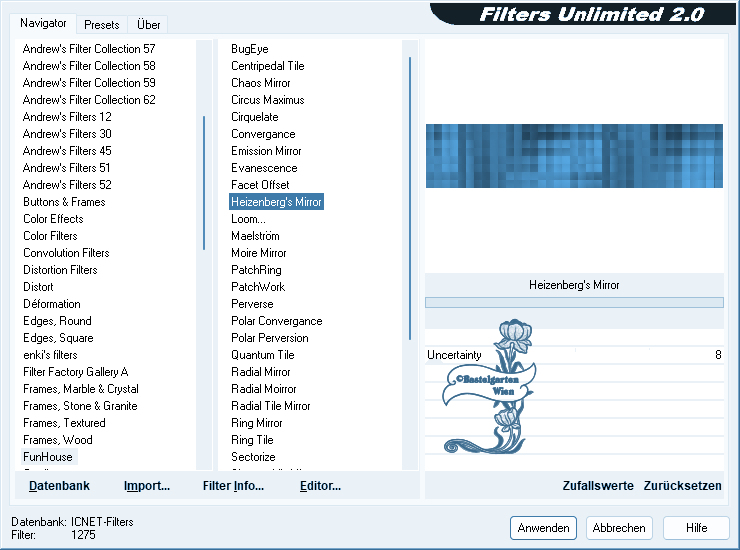Viewport: 740px width, 550px height.
Task: Click the blue filter preview image
Action: pos(574,156)
